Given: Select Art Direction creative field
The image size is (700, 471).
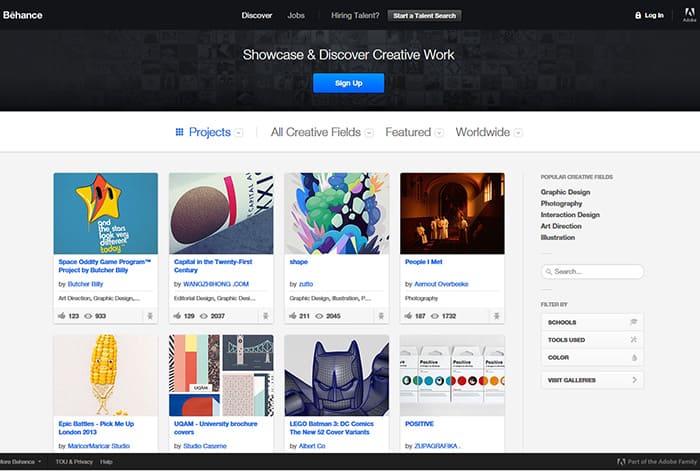Looking at the screenshot, I should point(561,226).
